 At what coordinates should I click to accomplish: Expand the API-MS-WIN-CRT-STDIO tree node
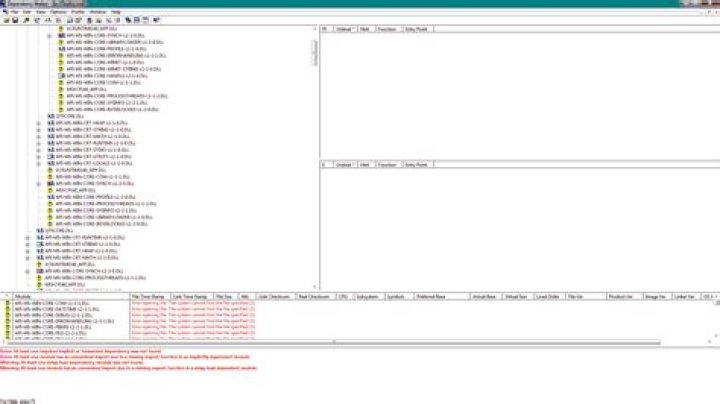click(39, 150)
